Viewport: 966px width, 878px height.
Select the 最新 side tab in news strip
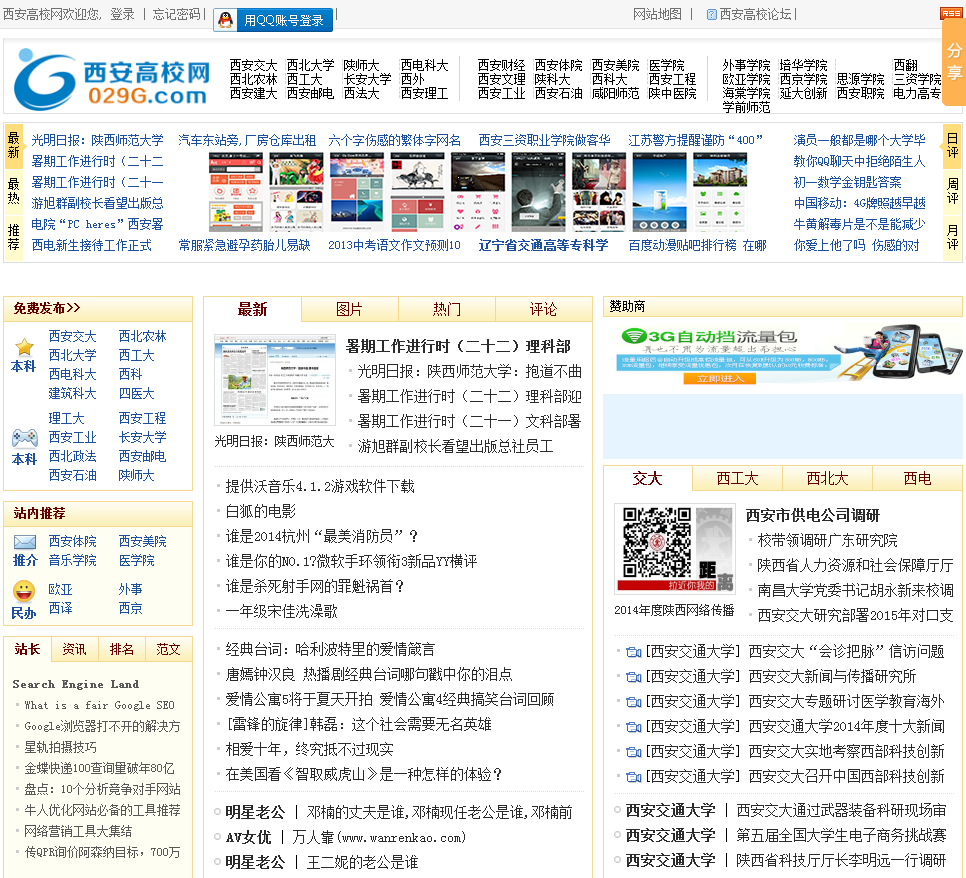14,145
